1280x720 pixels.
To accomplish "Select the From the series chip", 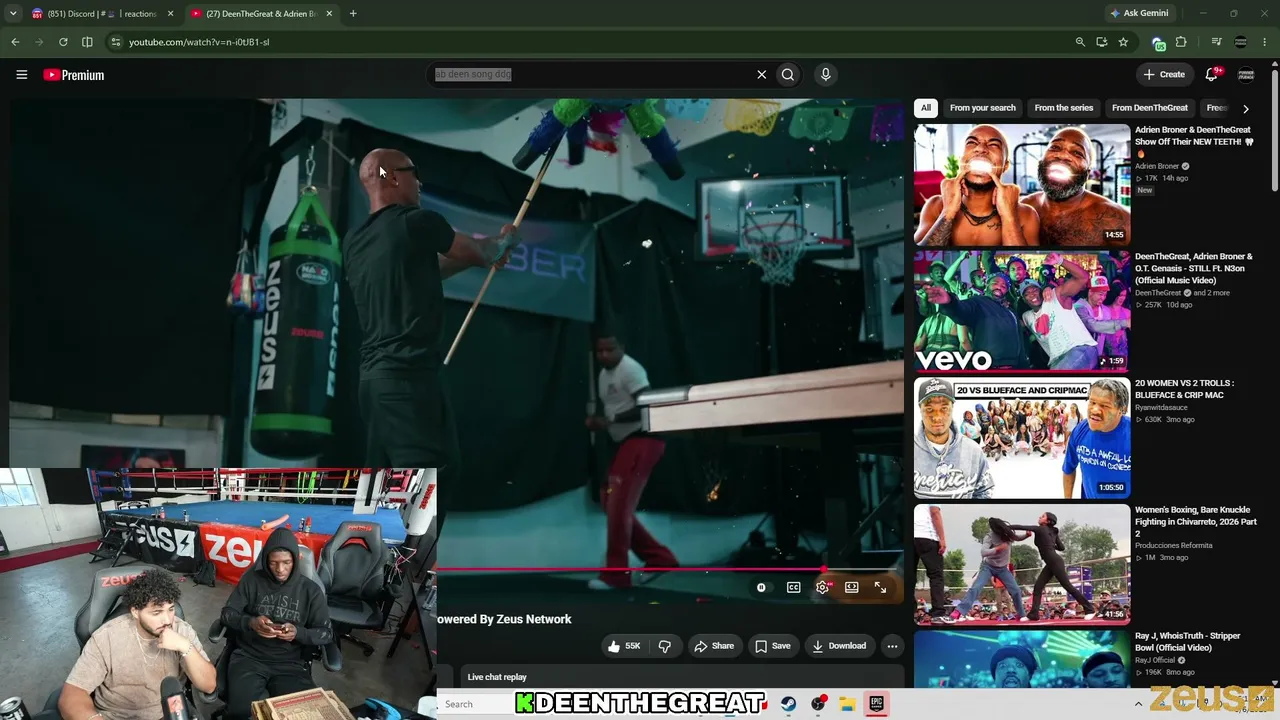I will pyautogui.click(x=1064, y=108).
